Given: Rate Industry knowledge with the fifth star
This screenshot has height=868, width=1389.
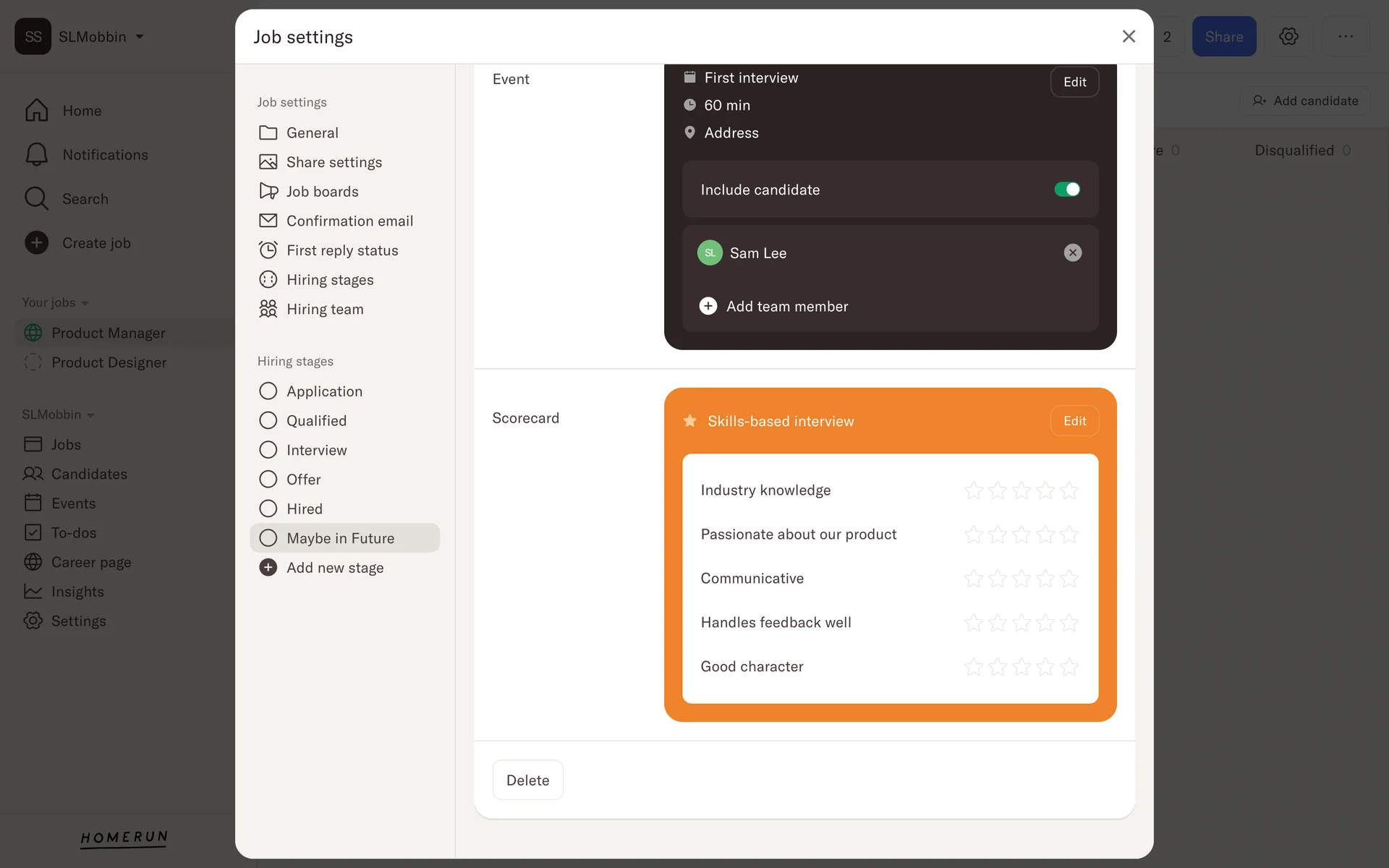Looking at the screenshot, I should pos(1069,490).
